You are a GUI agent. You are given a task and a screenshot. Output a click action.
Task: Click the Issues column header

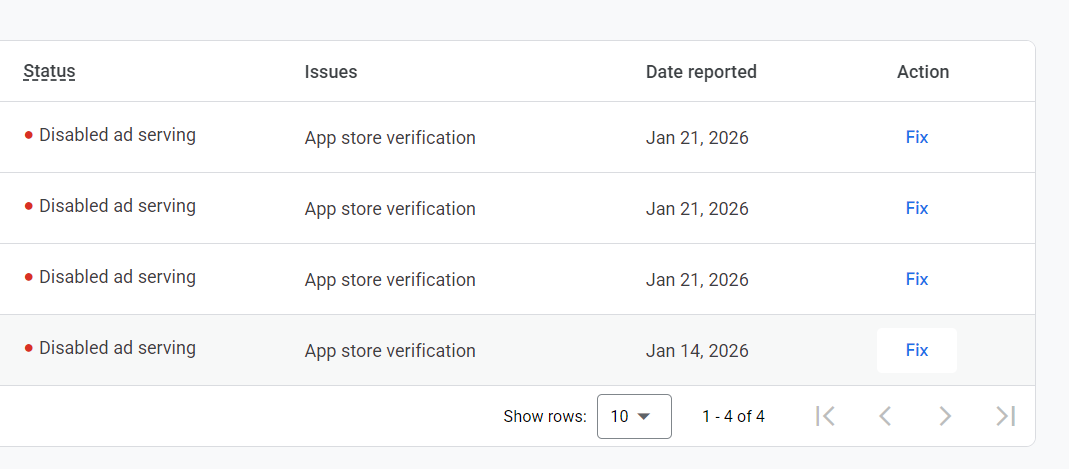331,72
